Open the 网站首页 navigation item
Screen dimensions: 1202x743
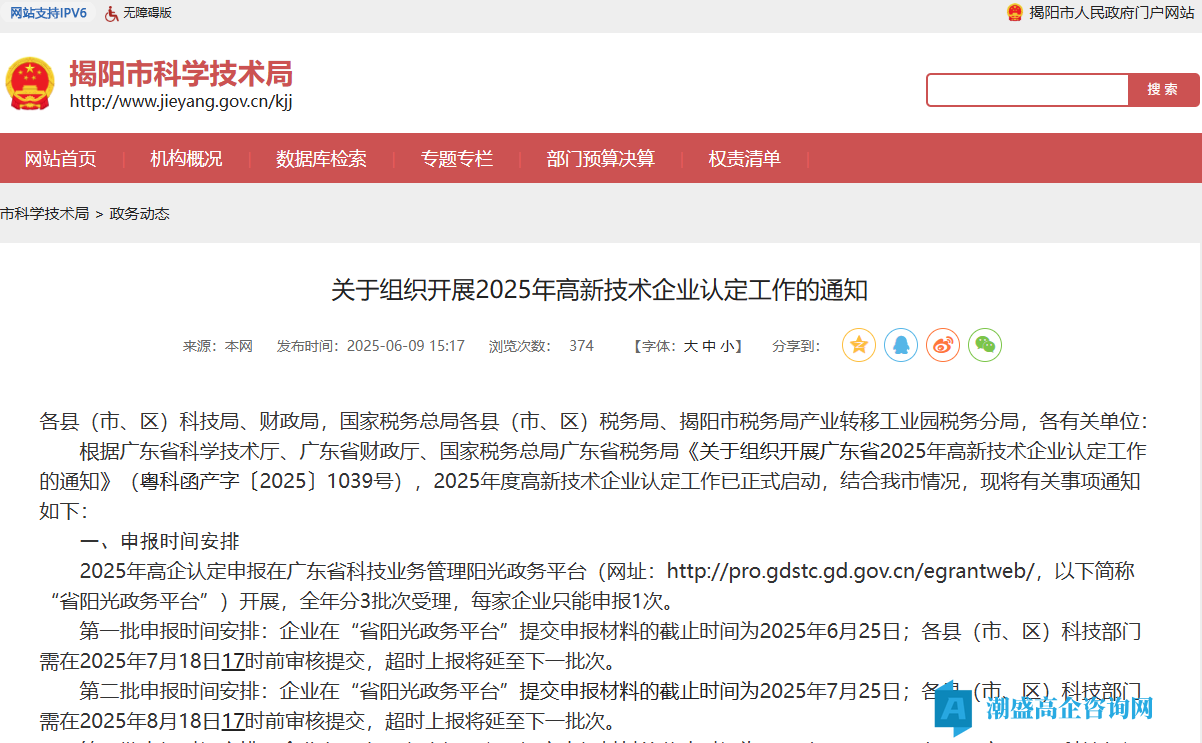(x=61, y=159)
